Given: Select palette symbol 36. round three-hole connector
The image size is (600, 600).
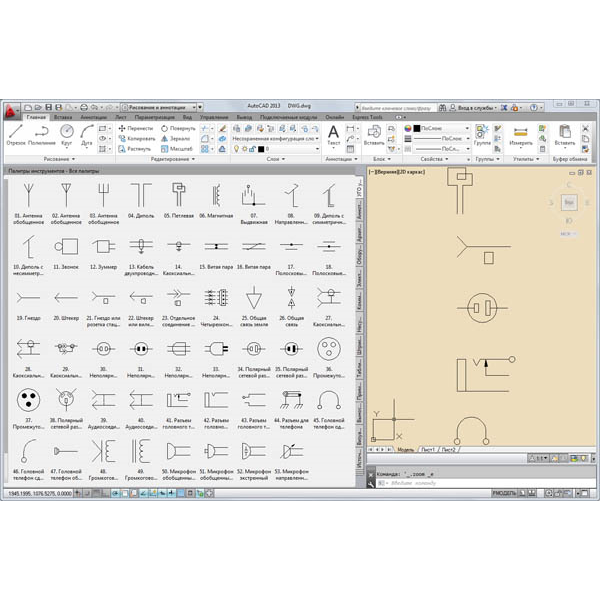Looking at the screenshot, I should (328, 357).
